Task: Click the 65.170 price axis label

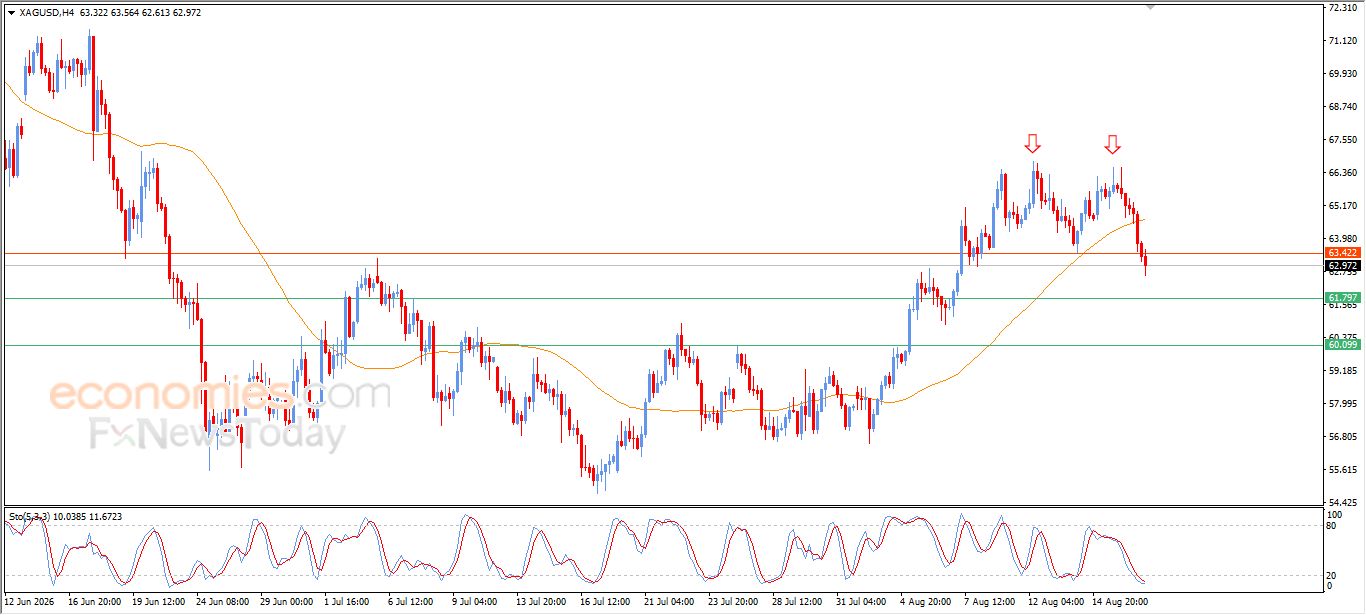Action: click(x=1342, y=205)
